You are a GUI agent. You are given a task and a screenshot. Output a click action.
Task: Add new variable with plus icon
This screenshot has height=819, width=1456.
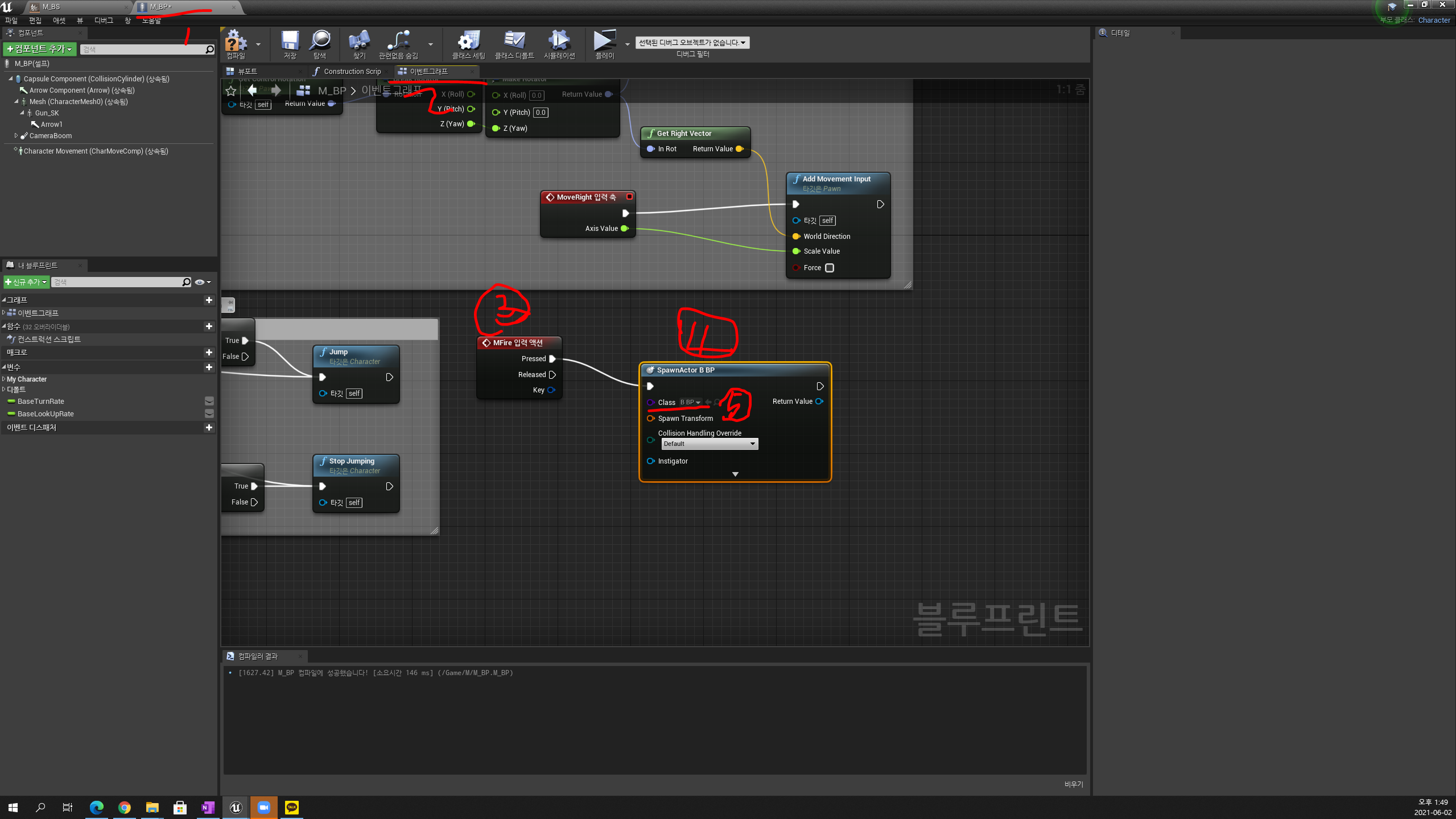pyautogui.click(x=209, y=367)
